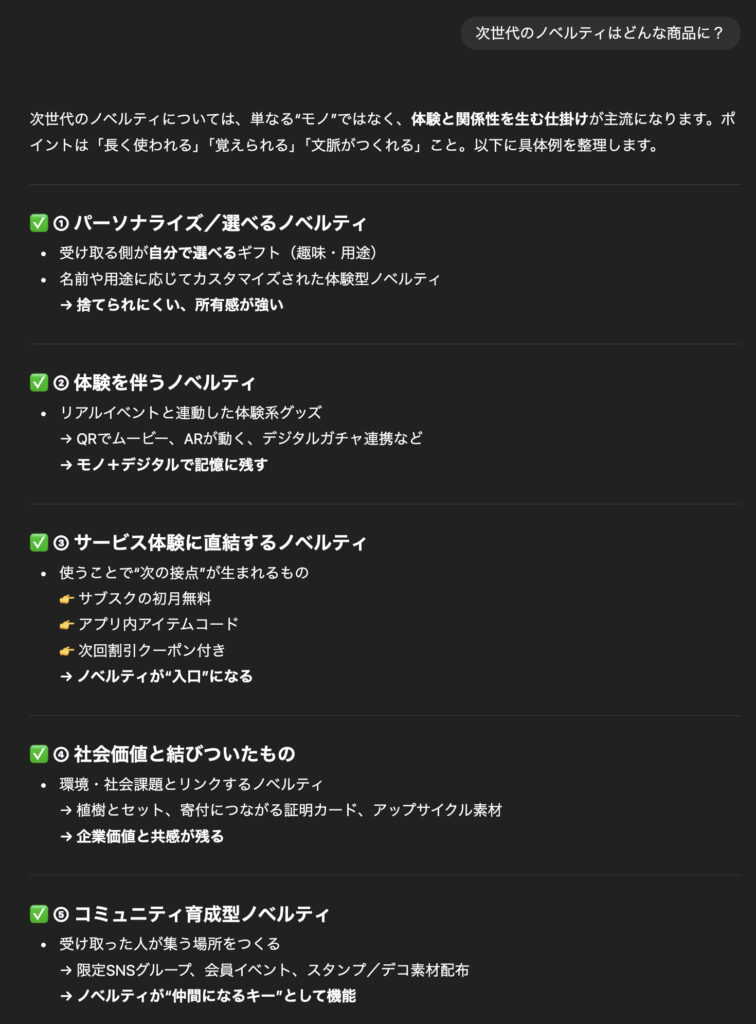The width and height of the screenshot is (756, 1024).
Task: Click the pointing hand before サブスクの初月無料
Action: (x=67, y=599)
